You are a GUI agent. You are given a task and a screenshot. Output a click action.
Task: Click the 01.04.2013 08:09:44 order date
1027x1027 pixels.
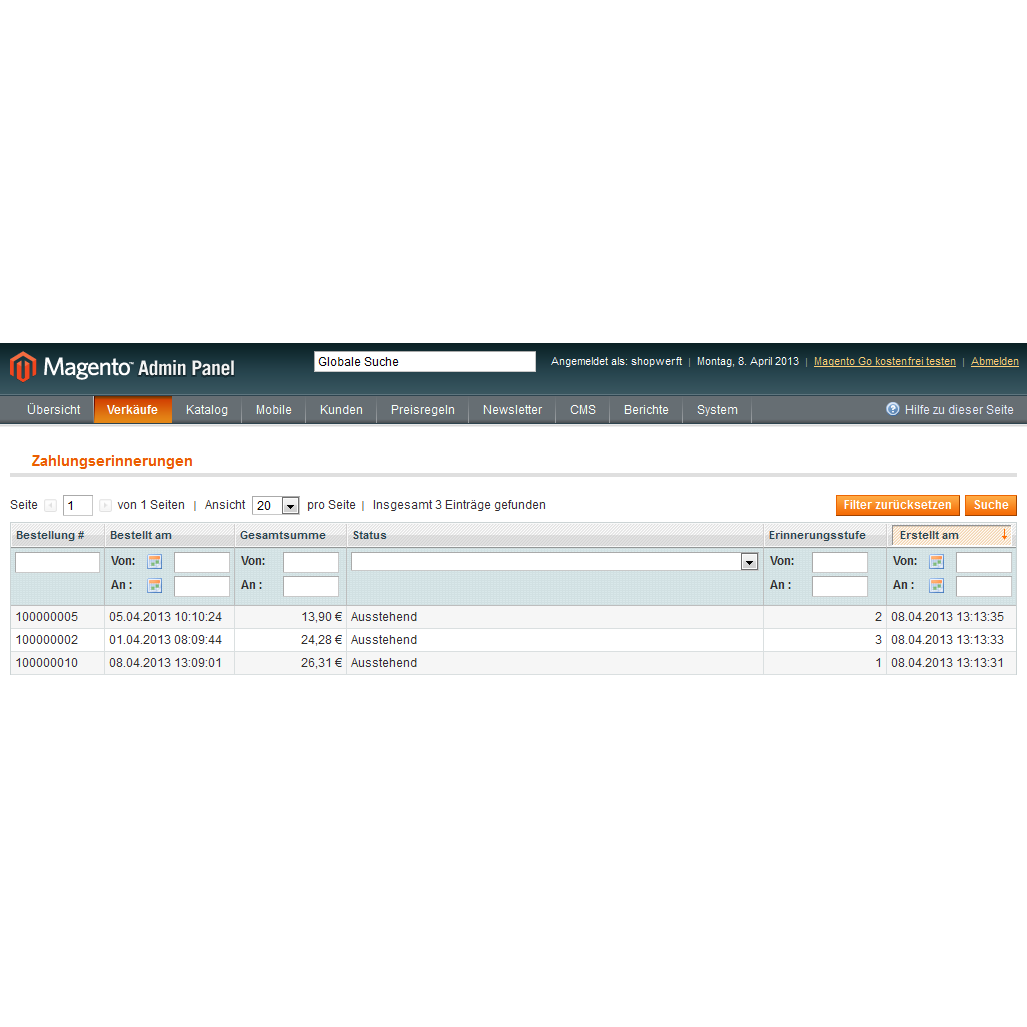coord(166,640)
